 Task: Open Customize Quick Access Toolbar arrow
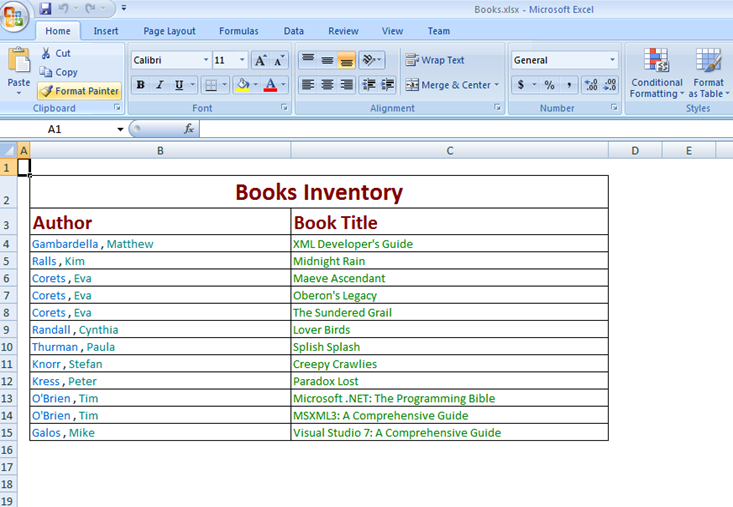point(124,8)
